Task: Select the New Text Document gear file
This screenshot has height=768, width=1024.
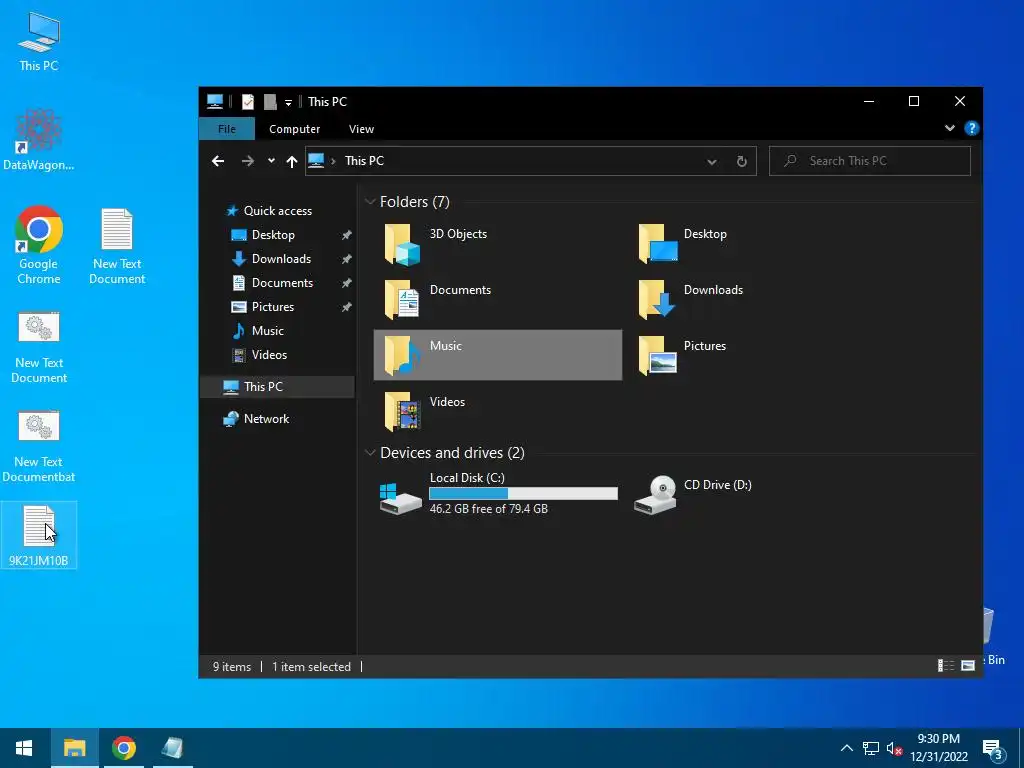Action: pyautogui.click(x=39, y=347)
